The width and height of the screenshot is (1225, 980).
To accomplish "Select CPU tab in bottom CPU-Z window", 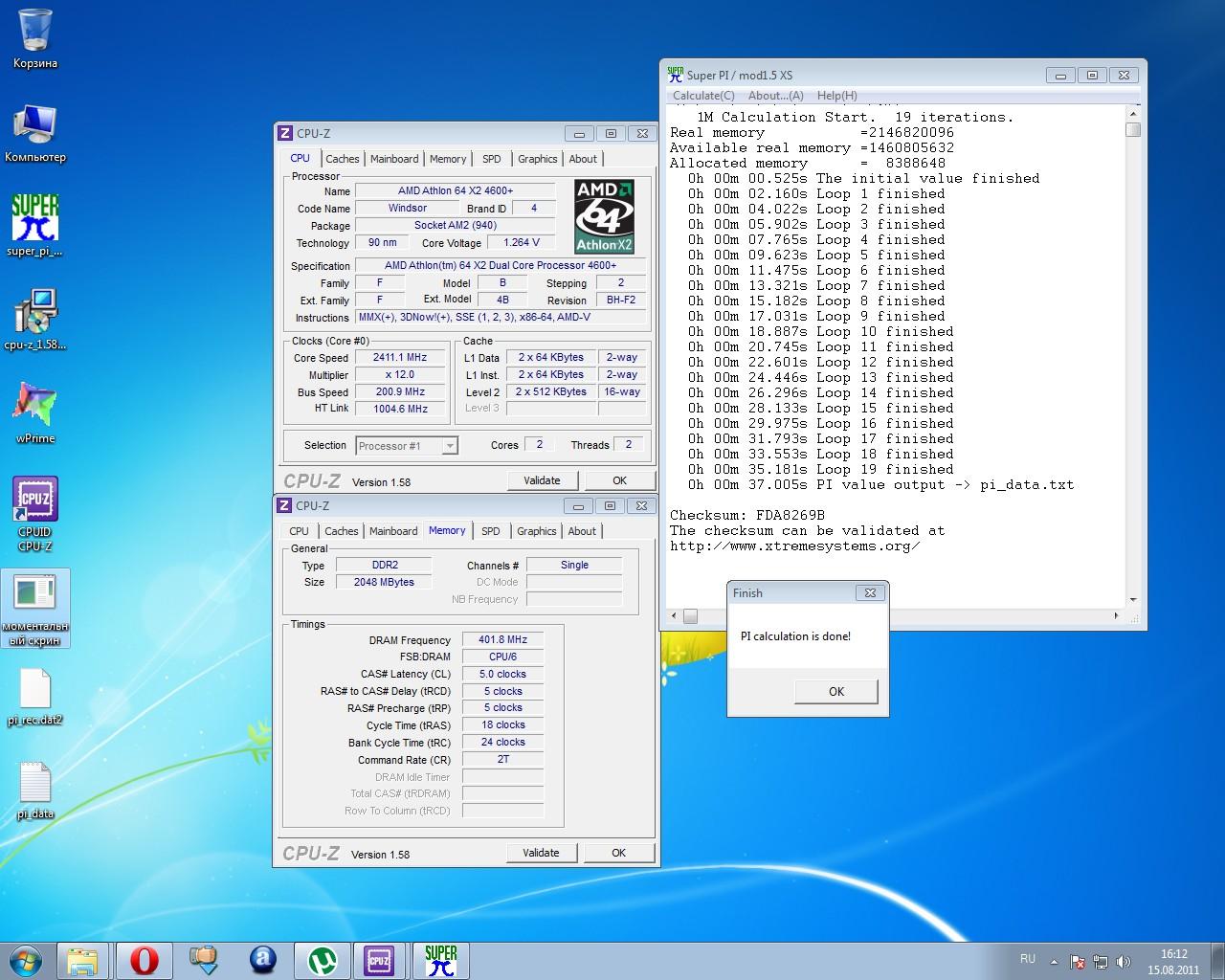I will 300,531.
